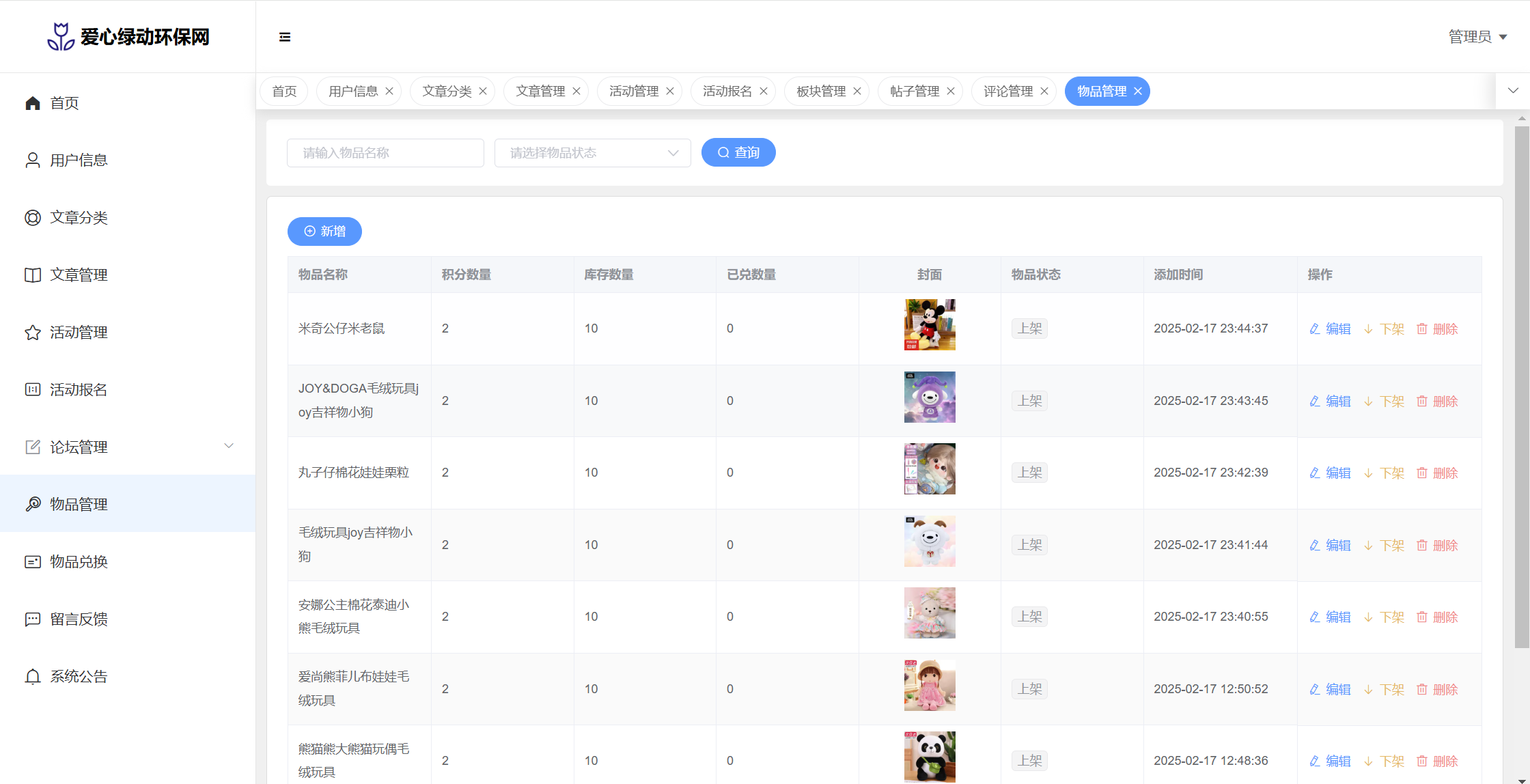Click the home icon in sidebar

[x=33, y=103]
